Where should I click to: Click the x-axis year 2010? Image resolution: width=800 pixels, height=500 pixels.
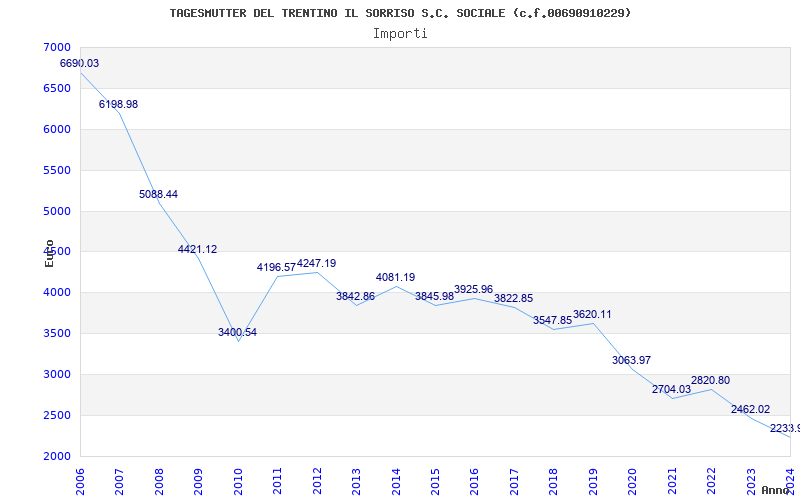(x=238, y=481)
